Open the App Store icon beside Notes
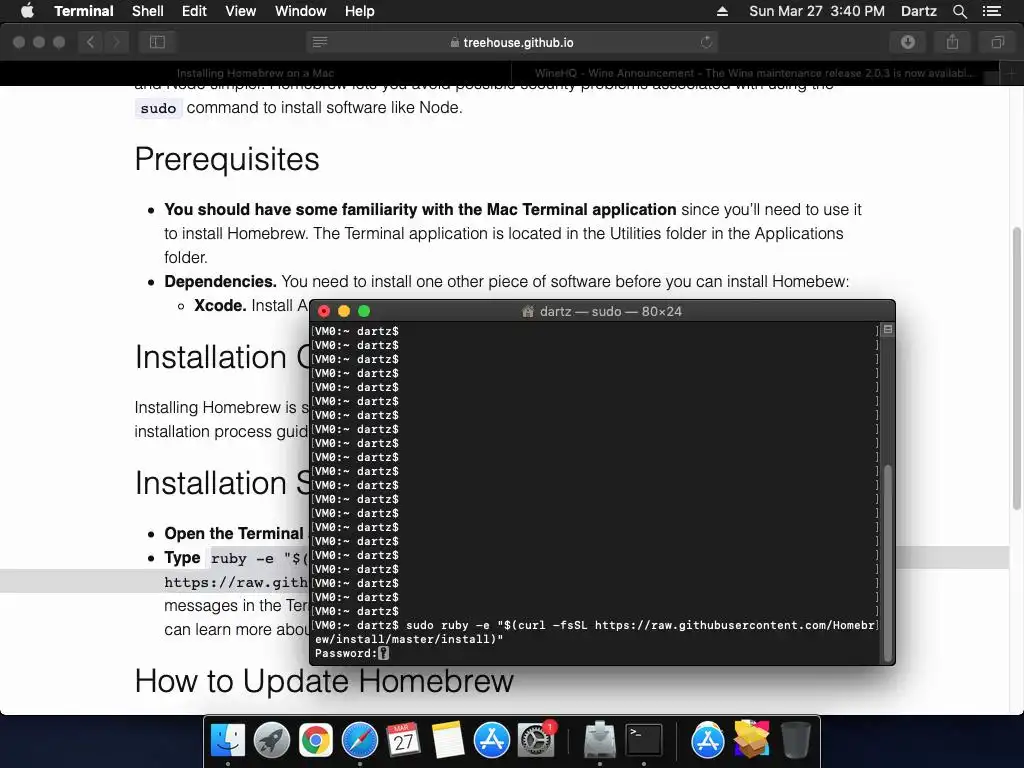This screenshot has width=1024, height=768. coord(492,741)
